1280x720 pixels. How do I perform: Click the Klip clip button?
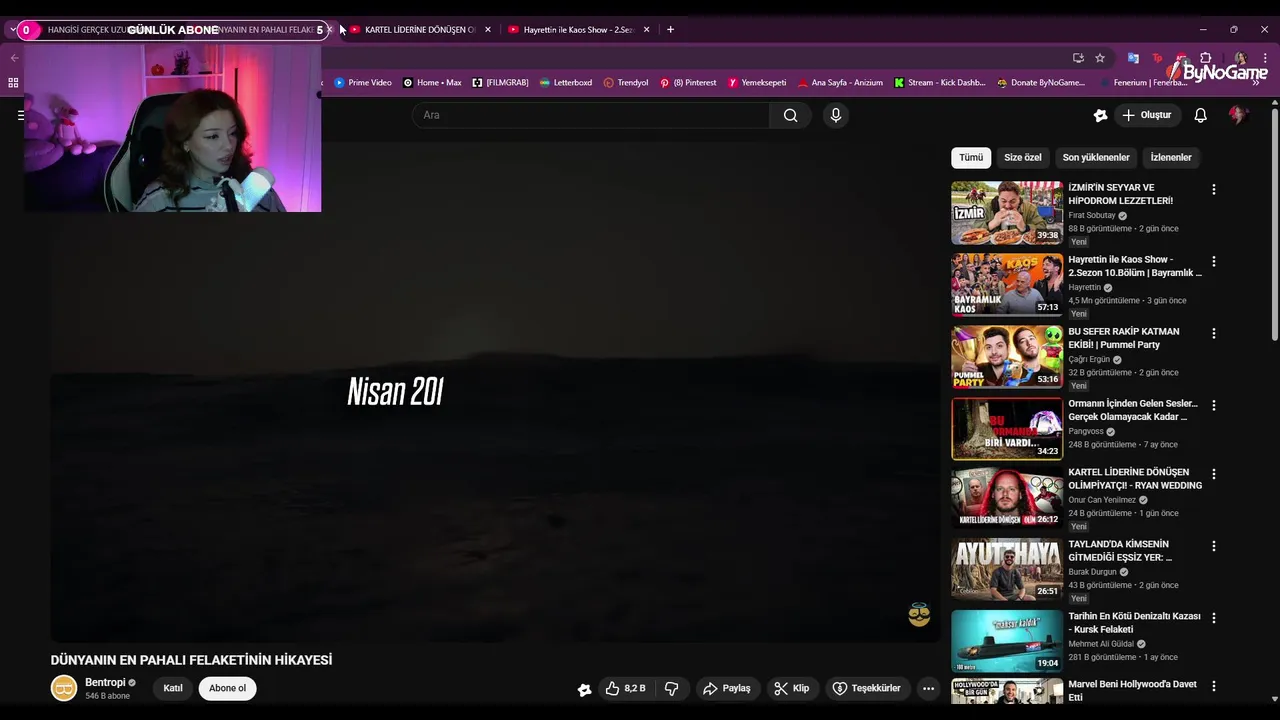(791, 688)
